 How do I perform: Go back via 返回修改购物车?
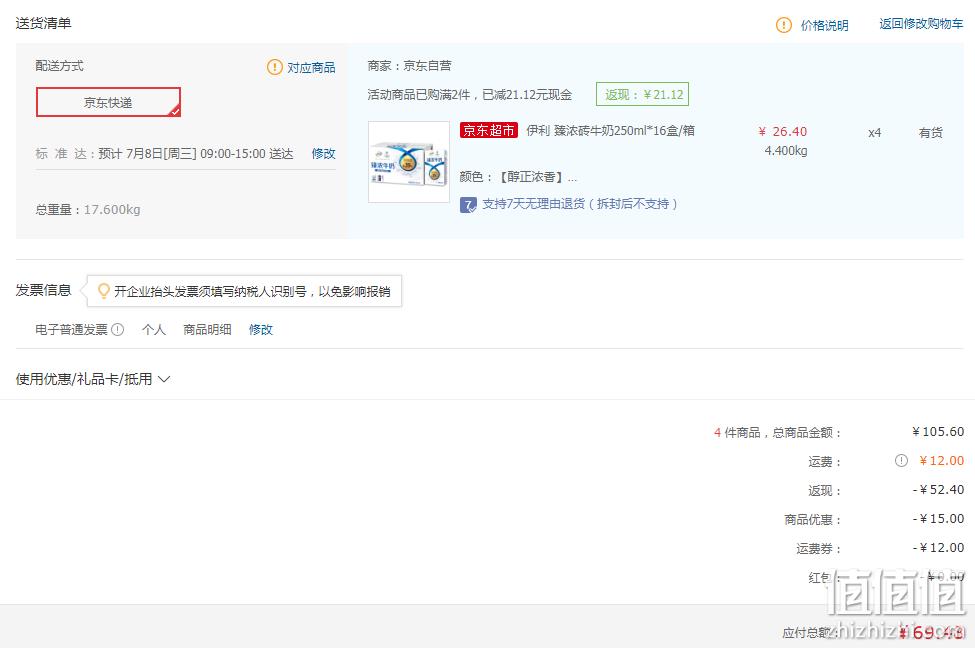pos(921,24)
